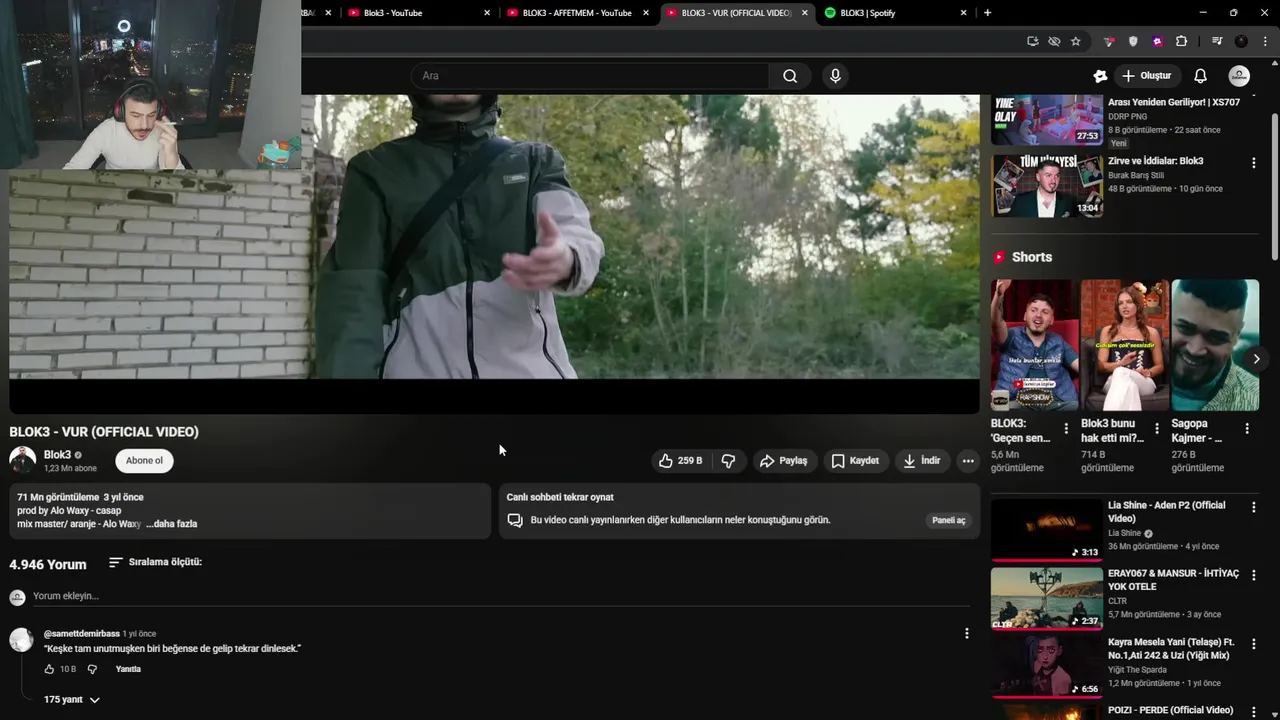This screenshot has width=1280, height=720.
Task: Save video with Kaydet button
Action: coord(855,461)
